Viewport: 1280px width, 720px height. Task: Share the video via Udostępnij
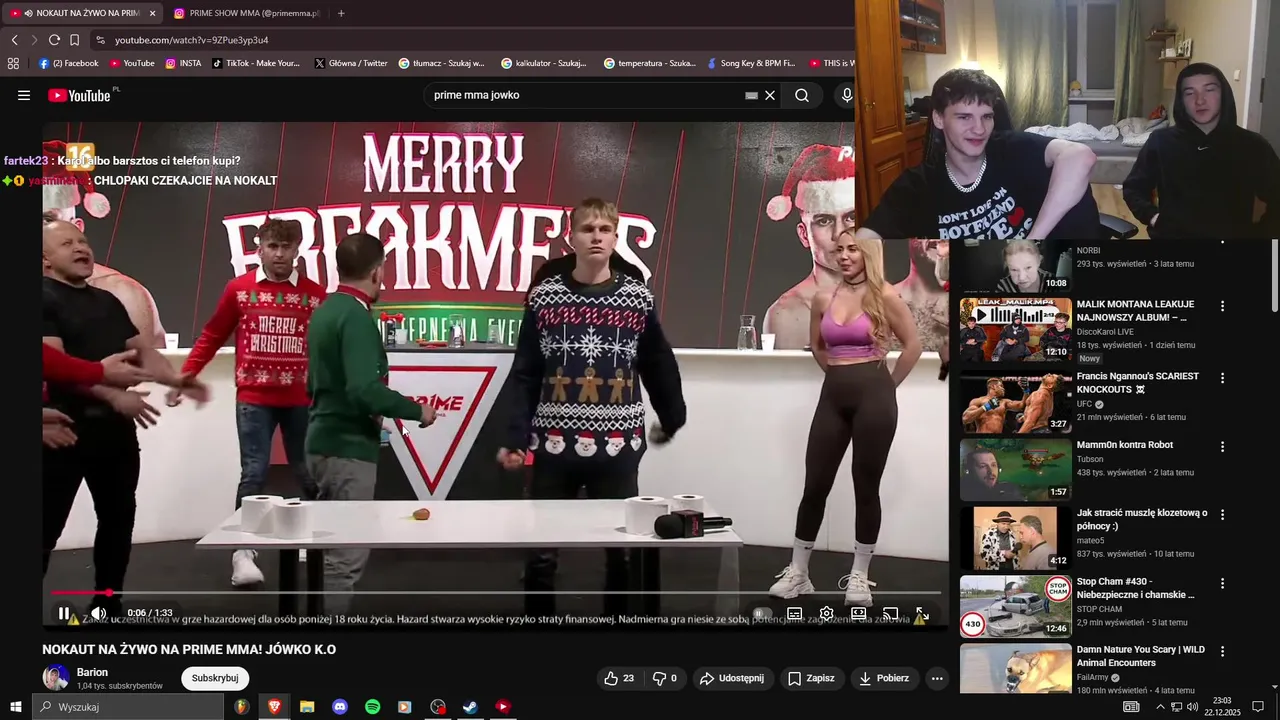[x=732, y=678]
